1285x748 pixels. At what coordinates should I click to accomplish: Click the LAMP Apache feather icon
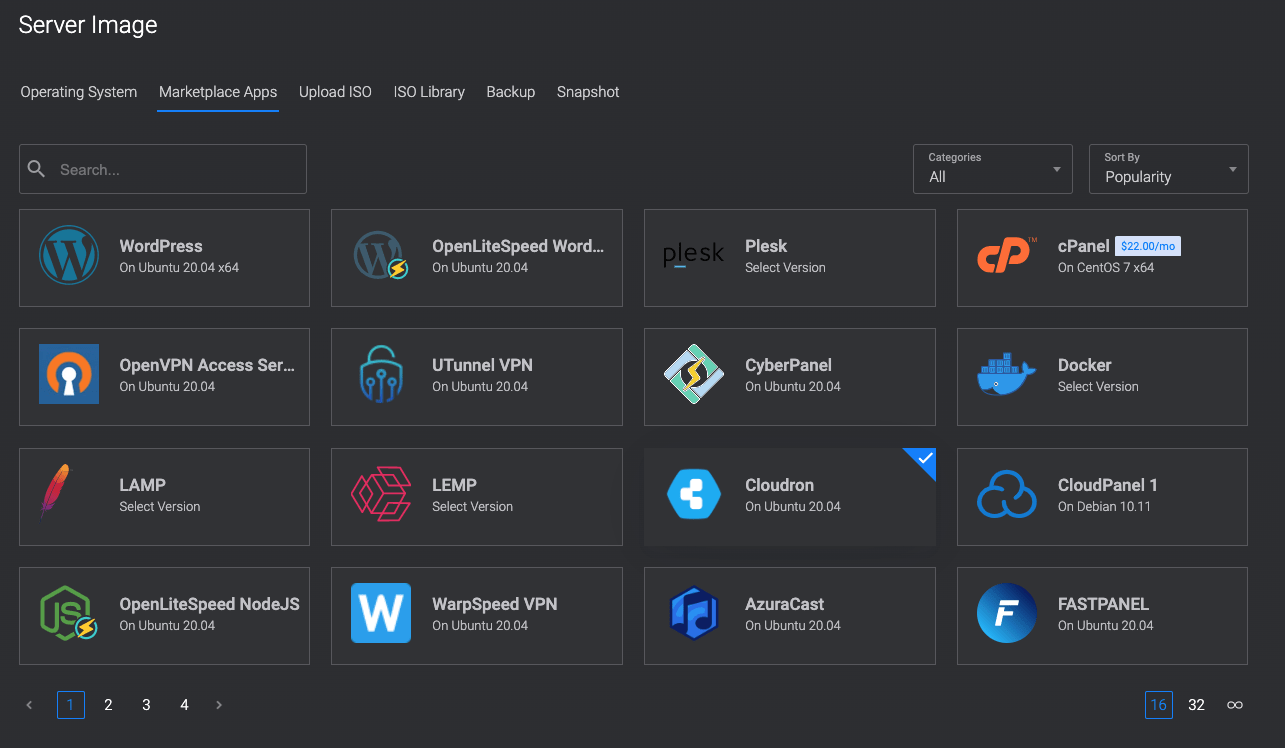tap(55, 492)
